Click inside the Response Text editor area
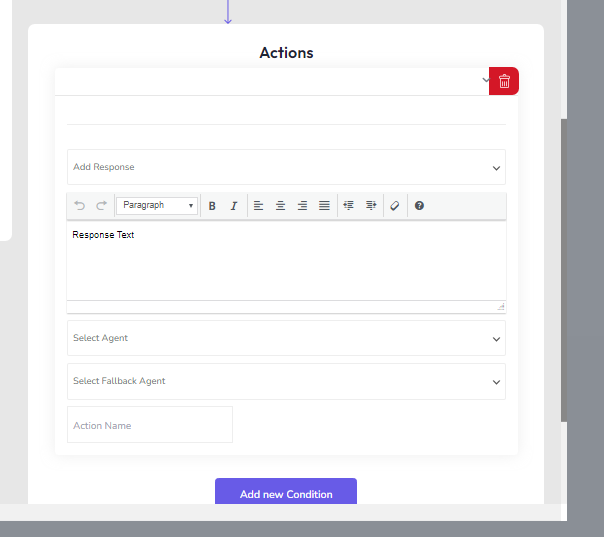The height and width of the screenshot is (537, 604). point(286,261)
